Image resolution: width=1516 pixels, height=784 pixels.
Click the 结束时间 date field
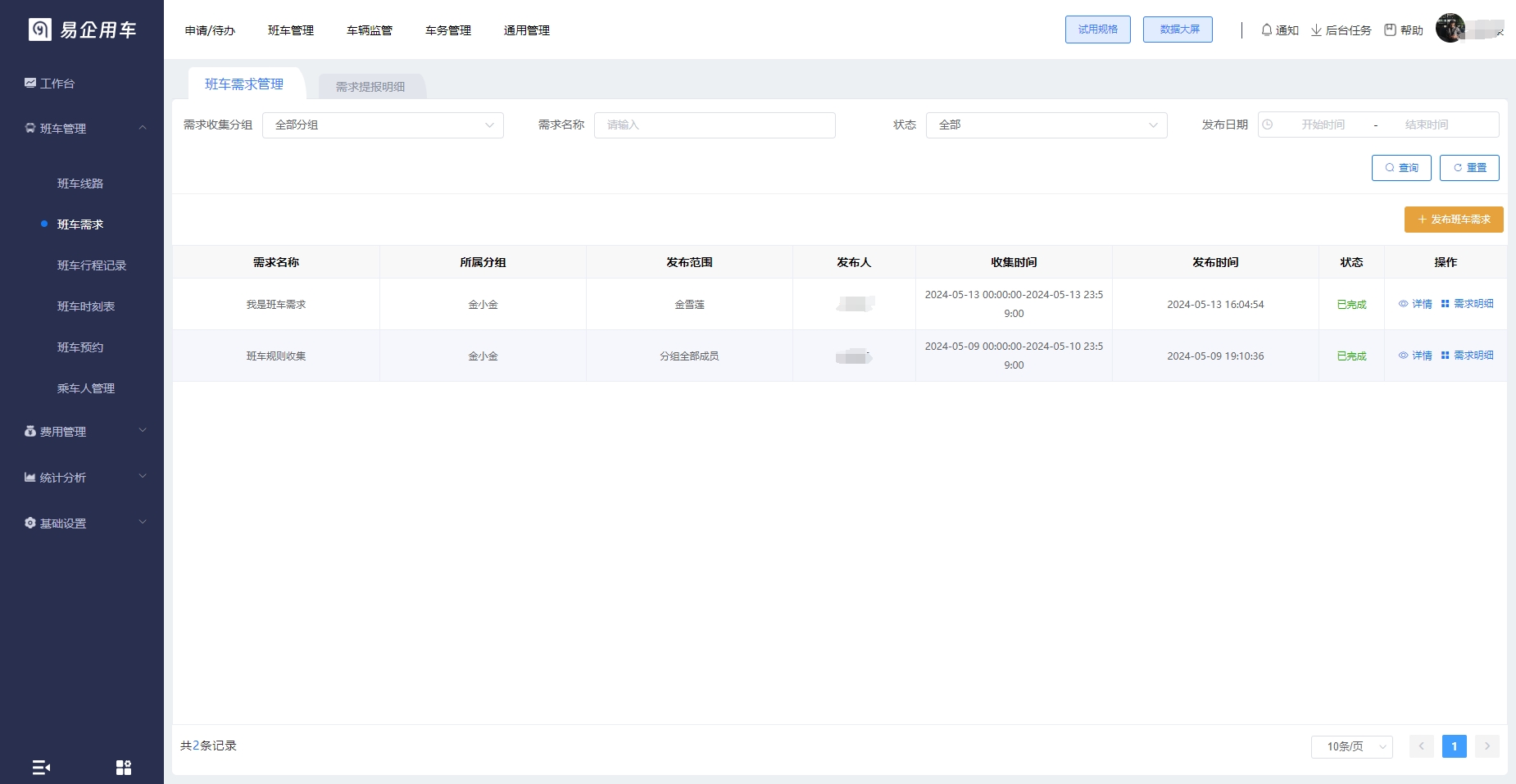[x=1427, y=125]
